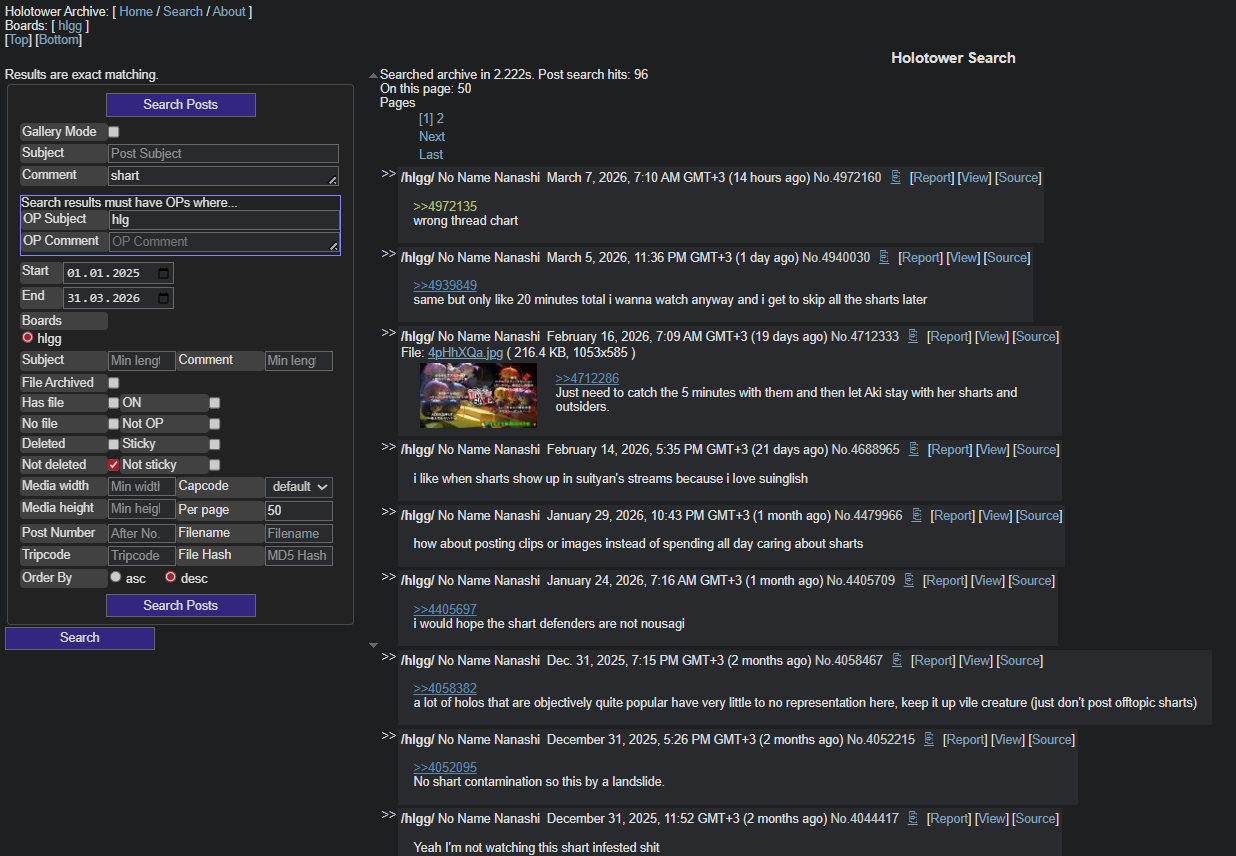
Task: Click the lower Search Posts button
Action: point(181,606)
